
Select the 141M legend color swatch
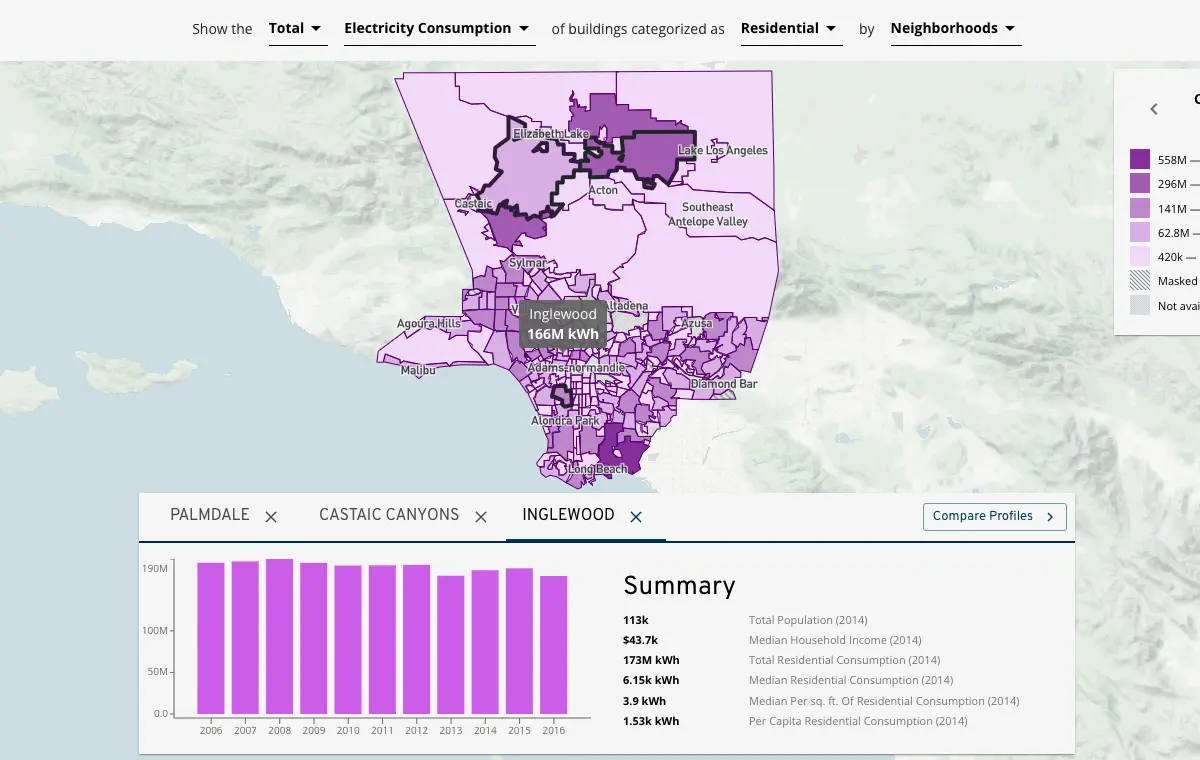pyautogui.click(x=1140, y=208)
